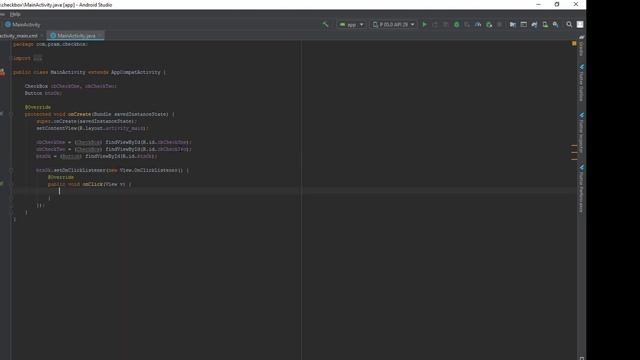Open the Gradle tool window
Viewport: 640px width, 360px height.
(x=581, y=47)
